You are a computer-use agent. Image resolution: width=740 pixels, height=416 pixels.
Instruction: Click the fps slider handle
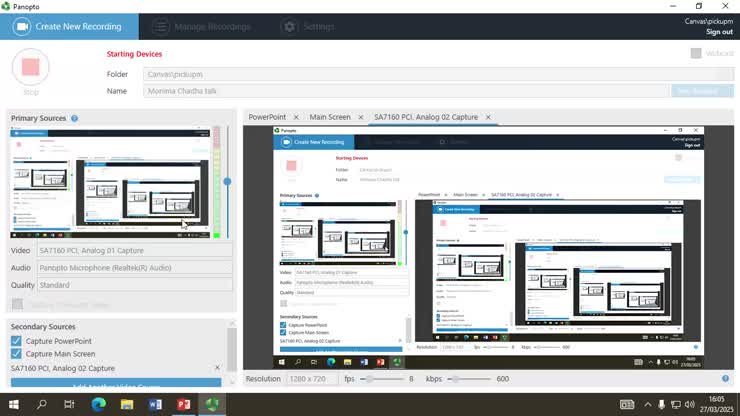[370, 379]
